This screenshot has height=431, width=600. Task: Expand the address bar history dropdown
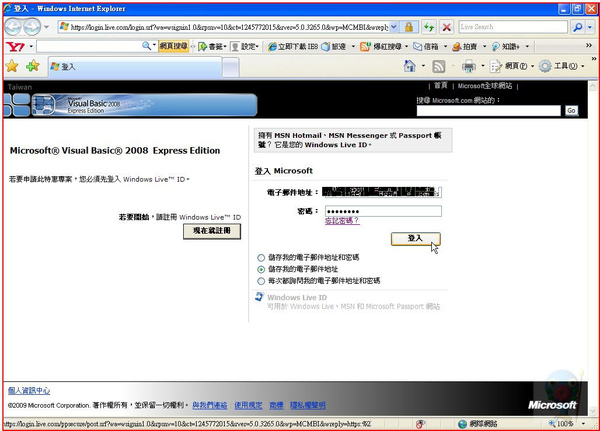[x=394, y=27]
